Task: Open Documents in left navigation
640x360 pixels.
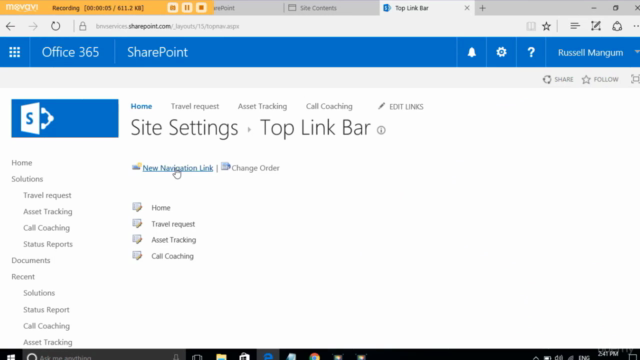Action: 31,260
